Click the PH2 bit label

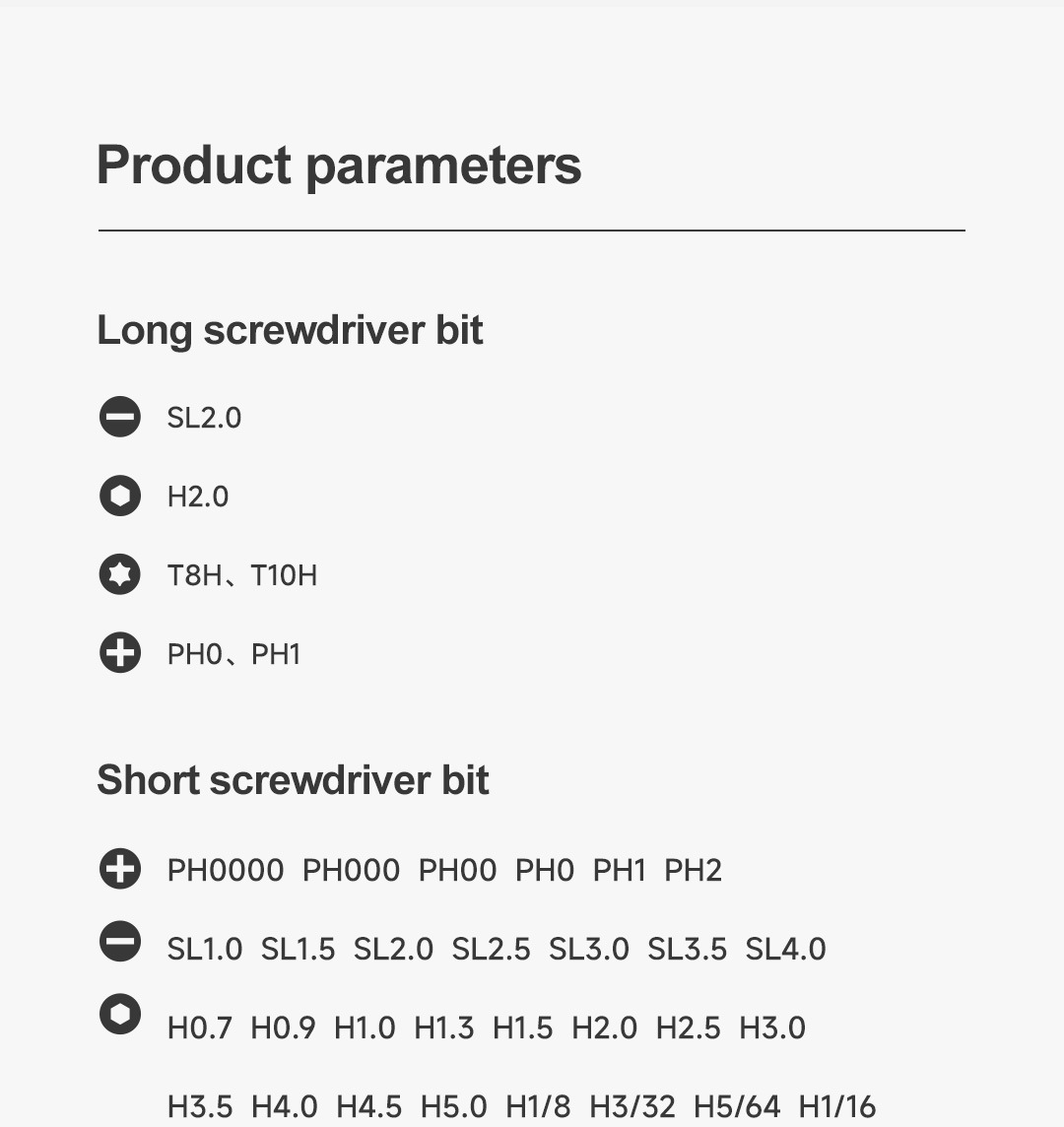tap(693, 870)
